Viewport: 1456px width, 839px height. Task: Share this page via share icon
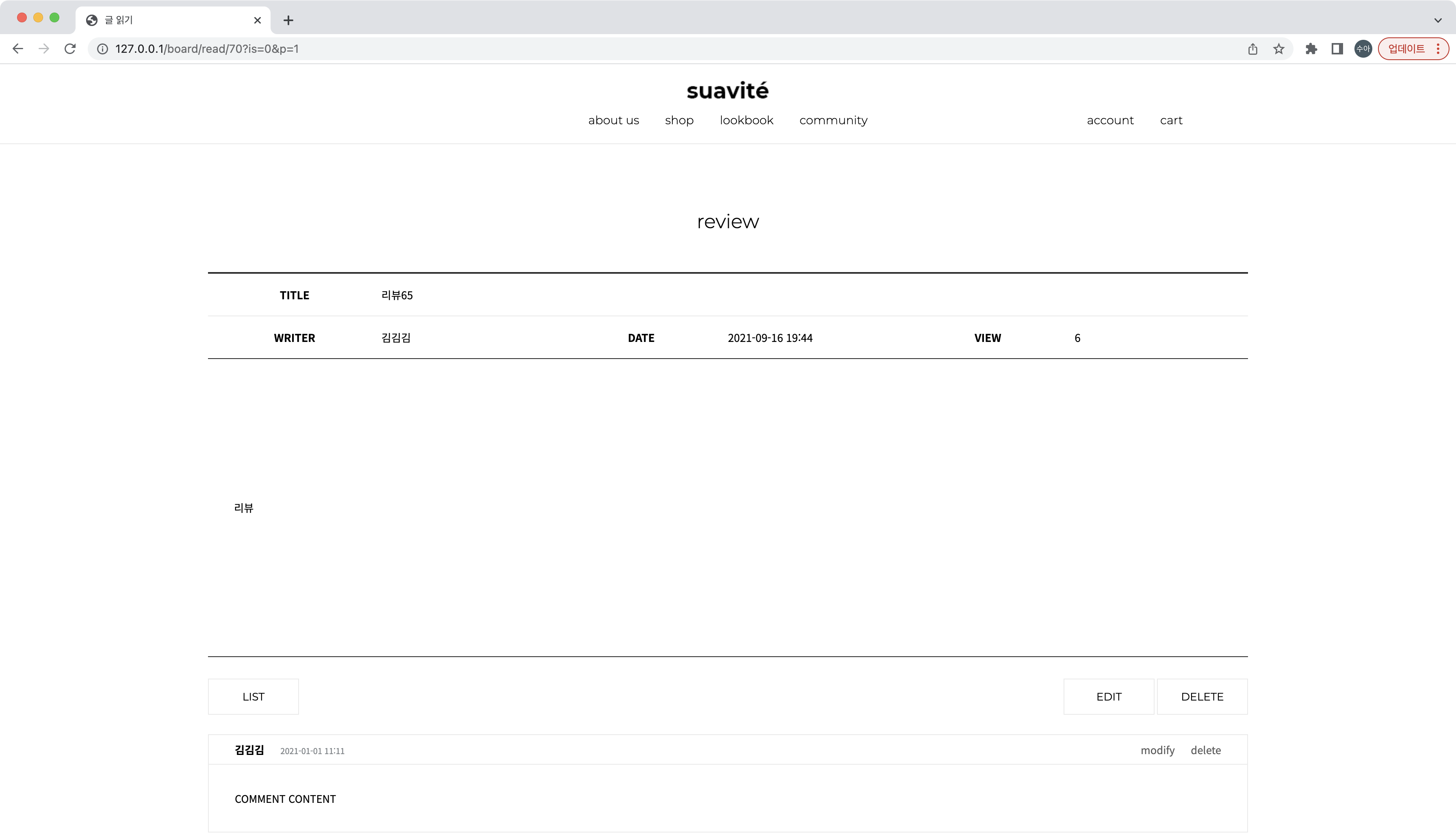click(x=1252, y=49)
